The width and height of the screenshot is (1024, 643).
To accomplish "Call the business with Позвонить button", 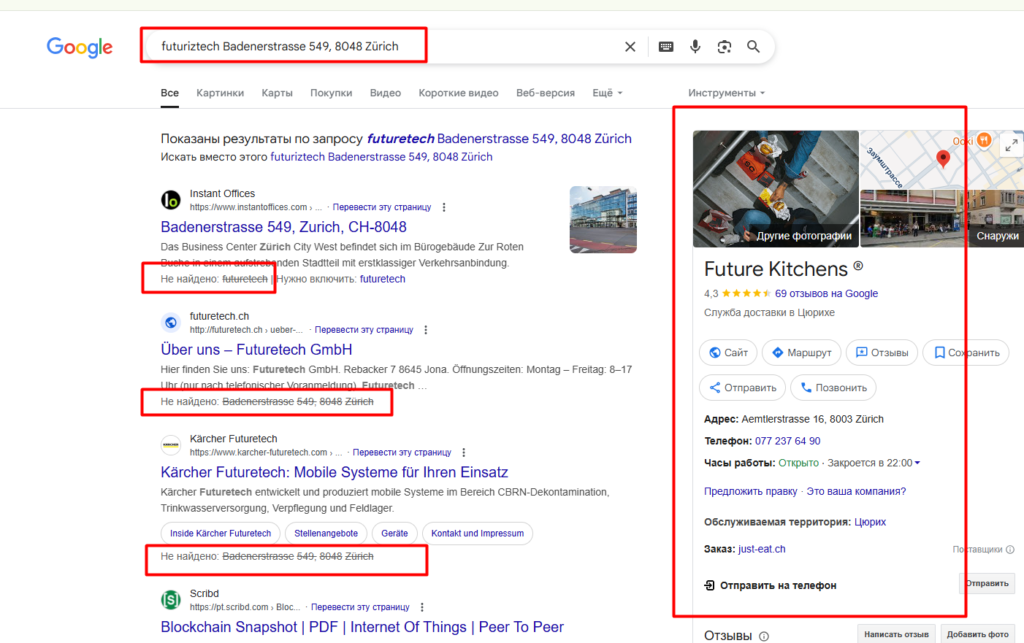I will 833,388.
